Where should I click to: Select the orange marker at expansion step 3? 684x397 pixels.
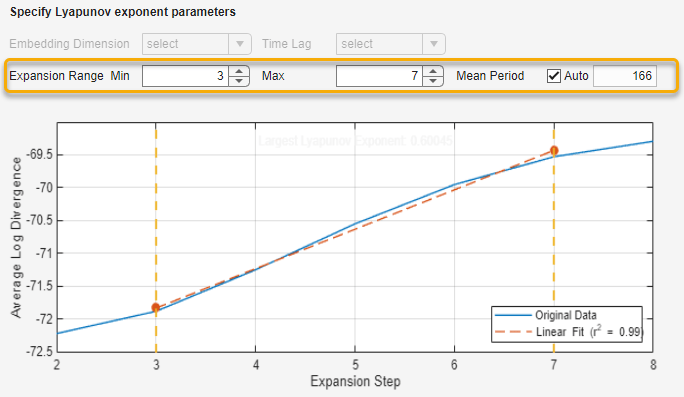(x=156, y=308)
